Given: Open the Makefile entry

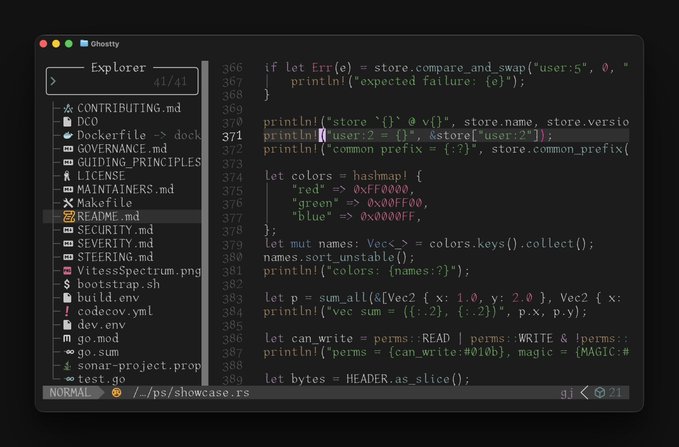Looking at the screenshot, I should (x=105, y=203).
